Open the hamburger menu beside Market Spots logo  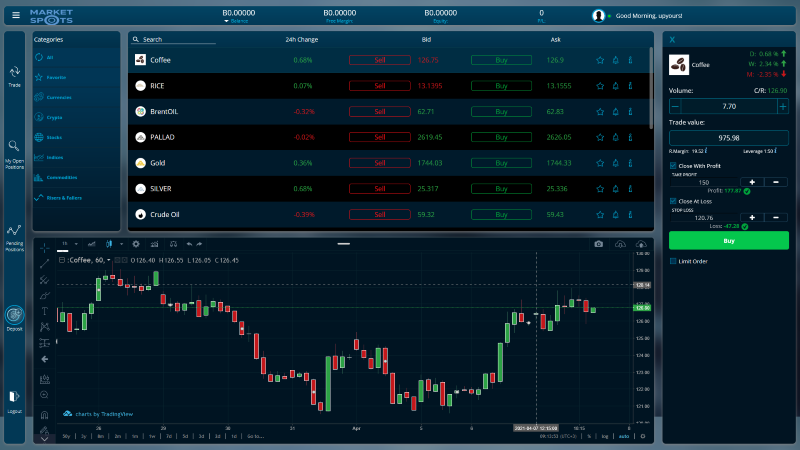pyautogui.click(x=16, y=15)
